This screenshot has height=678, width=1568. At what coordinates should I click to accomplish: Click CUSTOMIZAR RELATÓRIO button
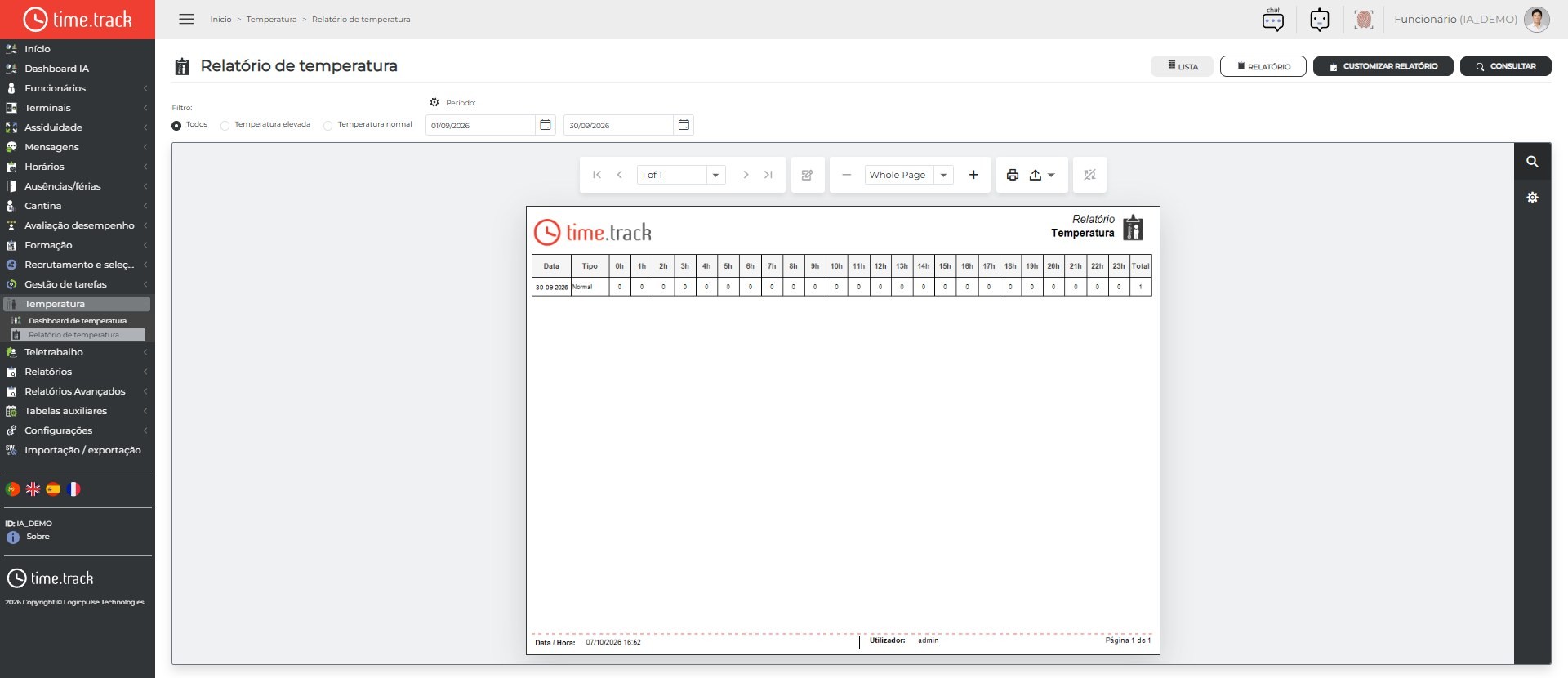click(1383, 66)
